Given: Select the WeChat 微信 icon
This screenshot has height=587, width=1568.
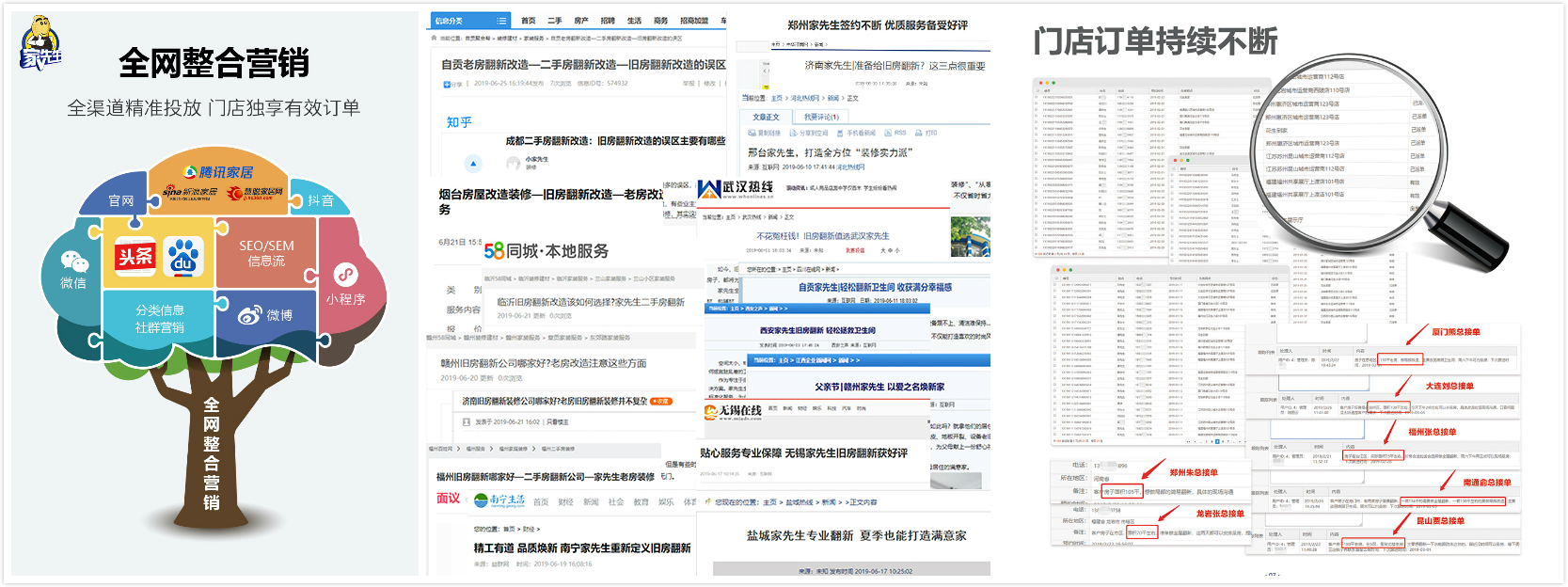Looking at the screenshot, I should pyautogui.click(x=73, y=261).
